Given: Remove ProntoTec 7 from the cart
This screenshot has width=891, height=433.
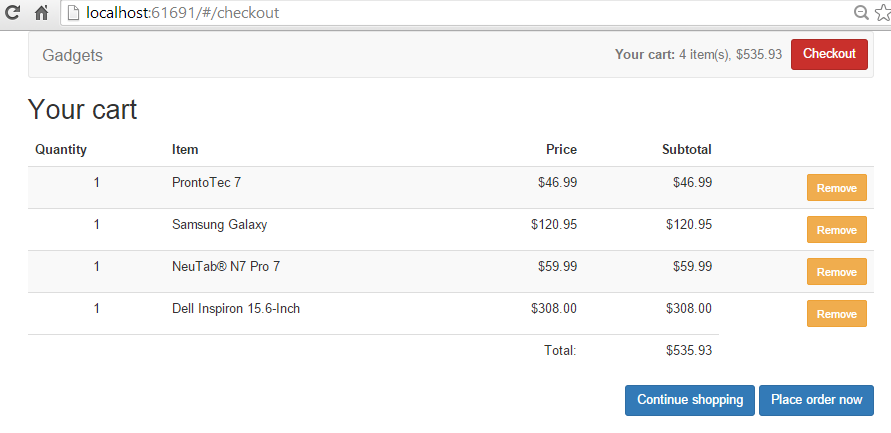Looking at the screenshot, I should click(836, 188).
